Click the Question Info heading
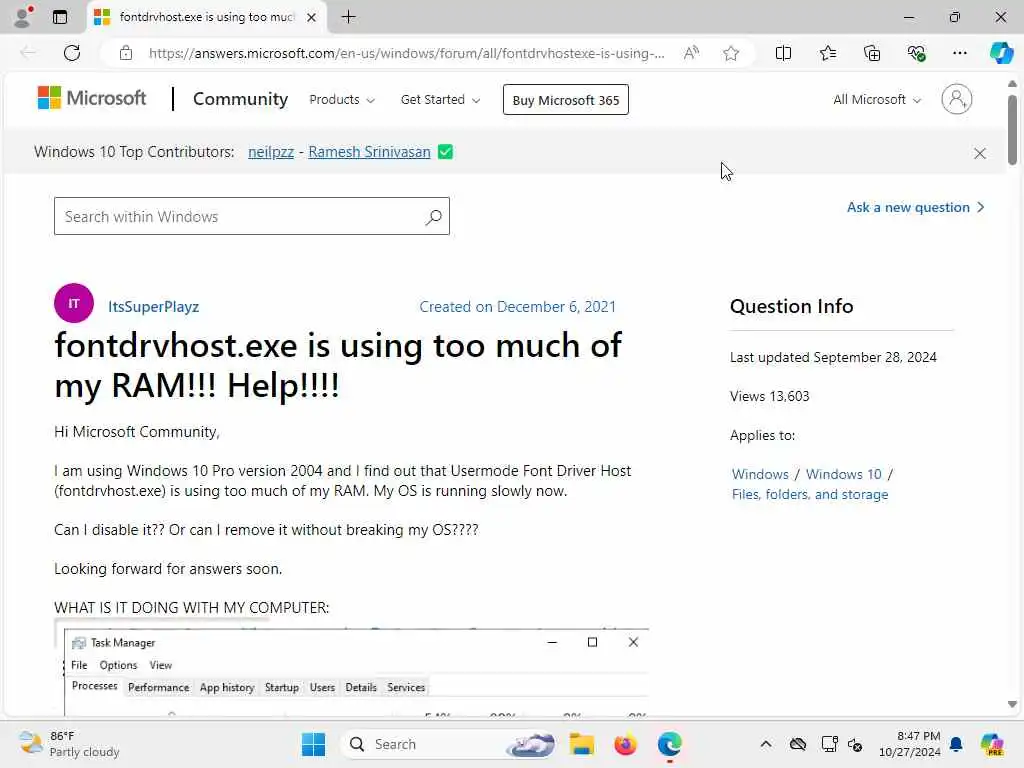 pyautogui.click(x=792, y=306)
